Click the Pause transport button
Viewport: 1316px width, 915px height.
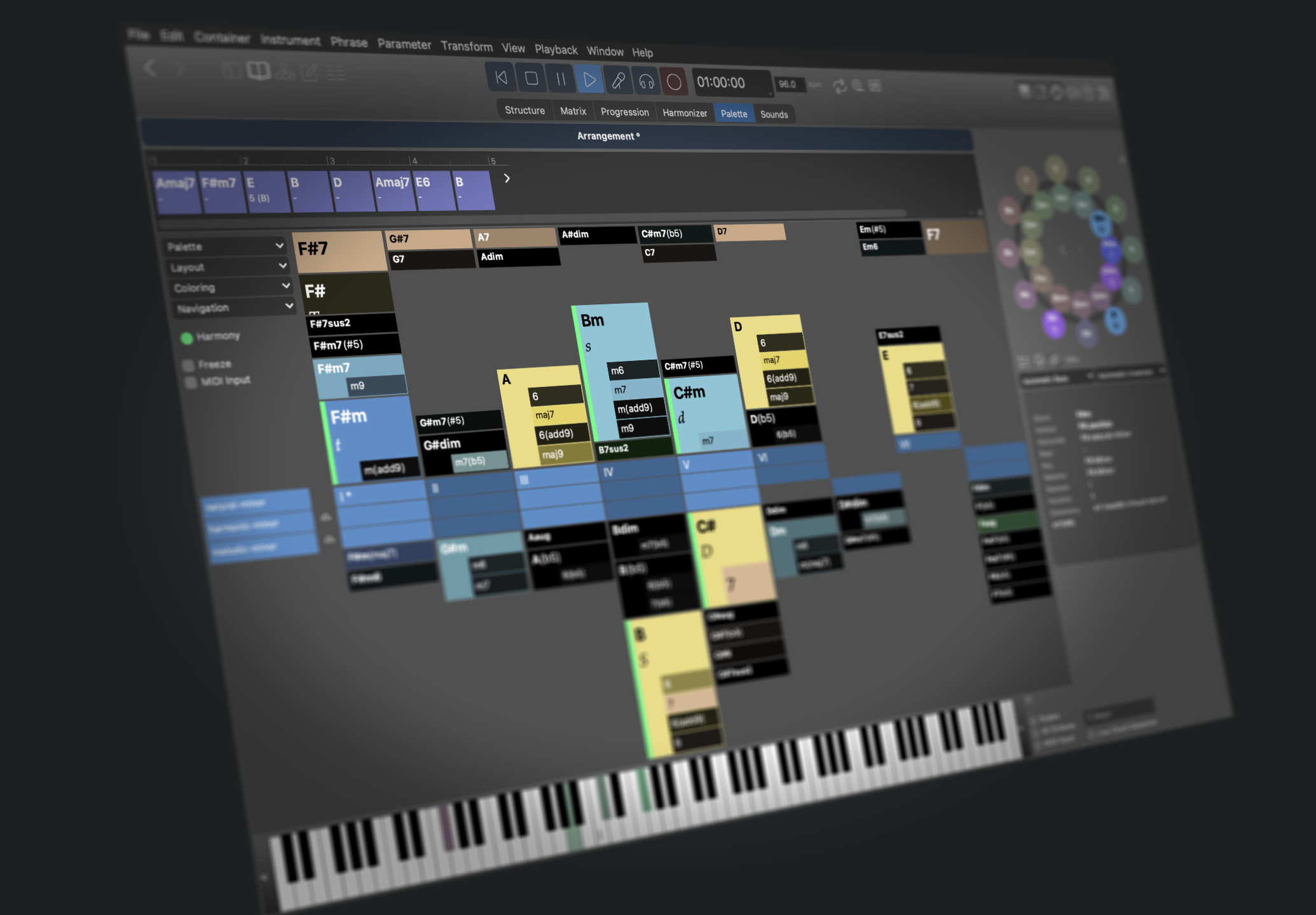pyautogui.click(x=561, y=79)
